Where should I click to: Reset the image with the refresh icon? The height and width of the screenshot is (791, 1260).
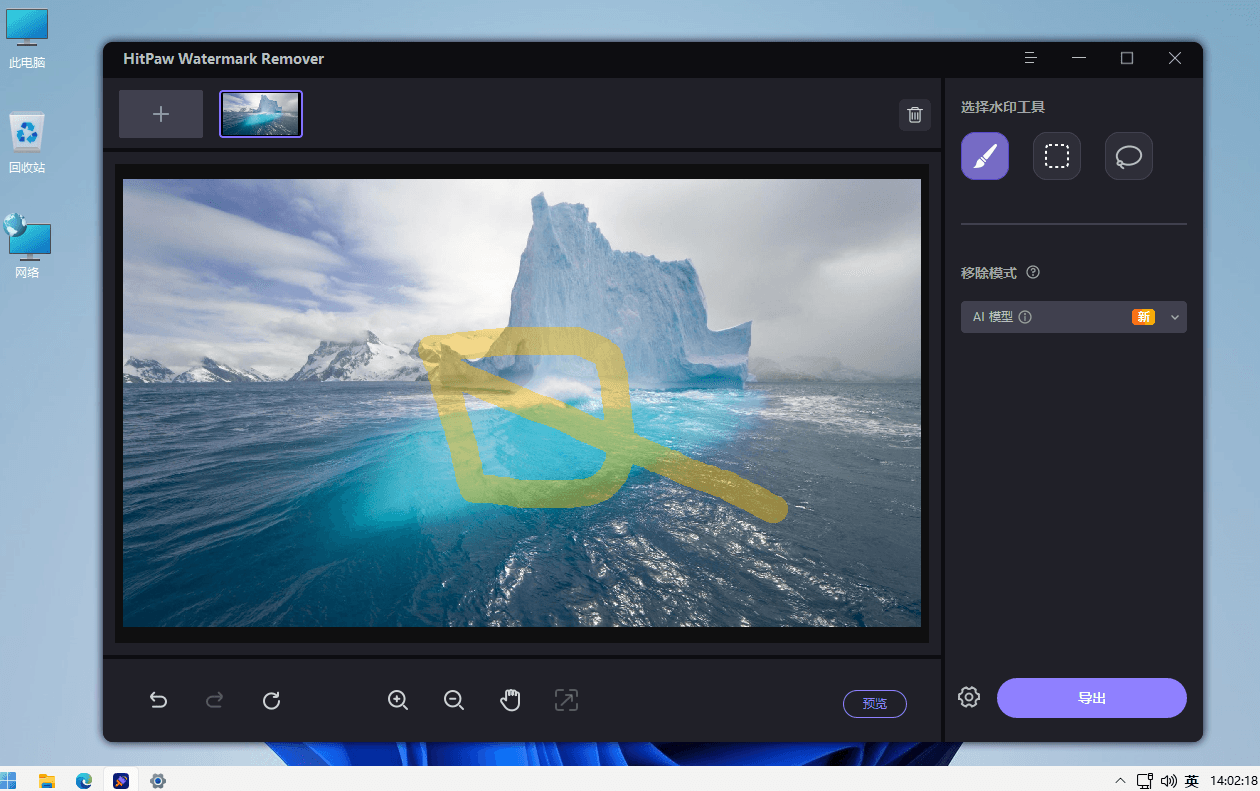[271, 700]
